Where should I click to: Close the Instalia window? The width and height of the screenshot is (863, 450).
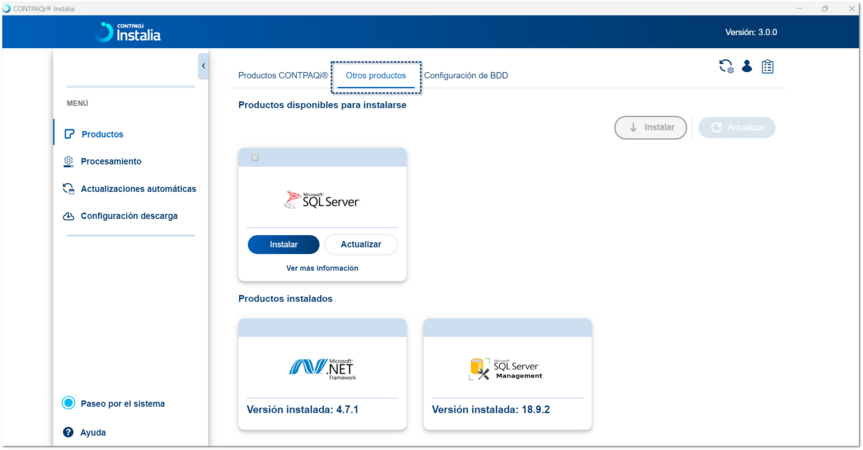coord(851,8)
